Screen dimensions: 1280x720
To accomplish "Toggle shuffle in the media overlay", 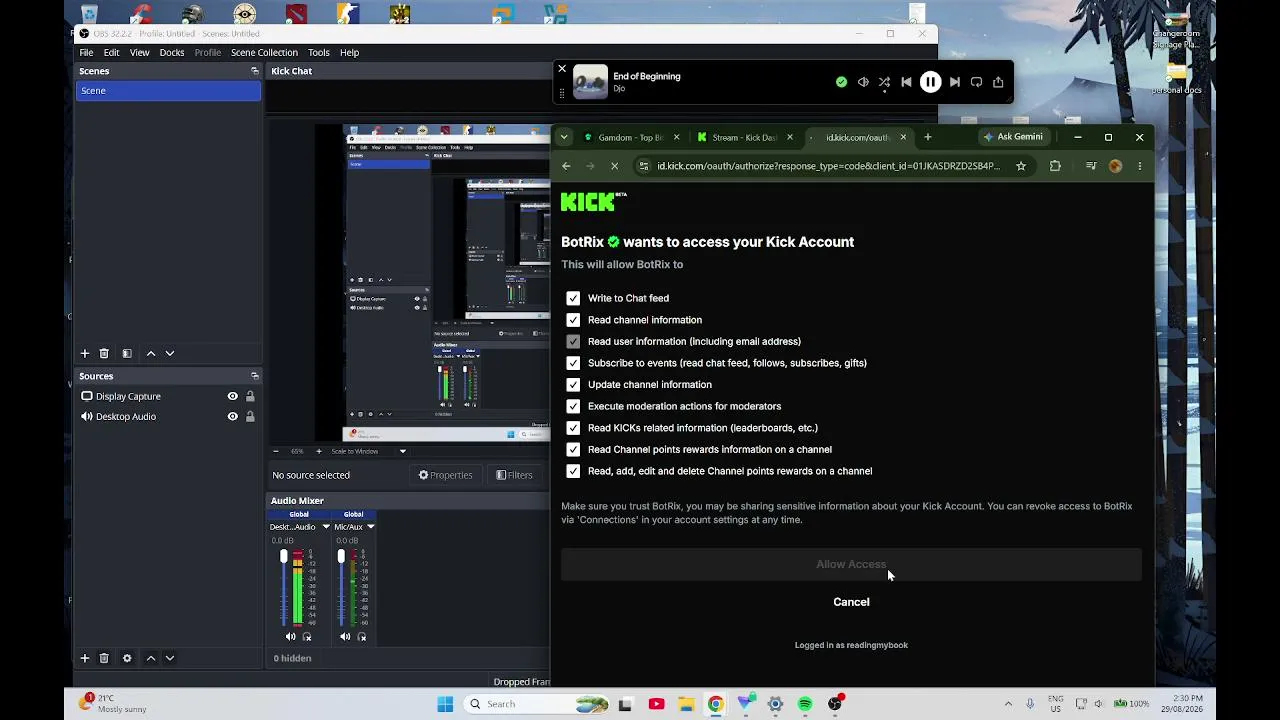I will tap(884, 82).
